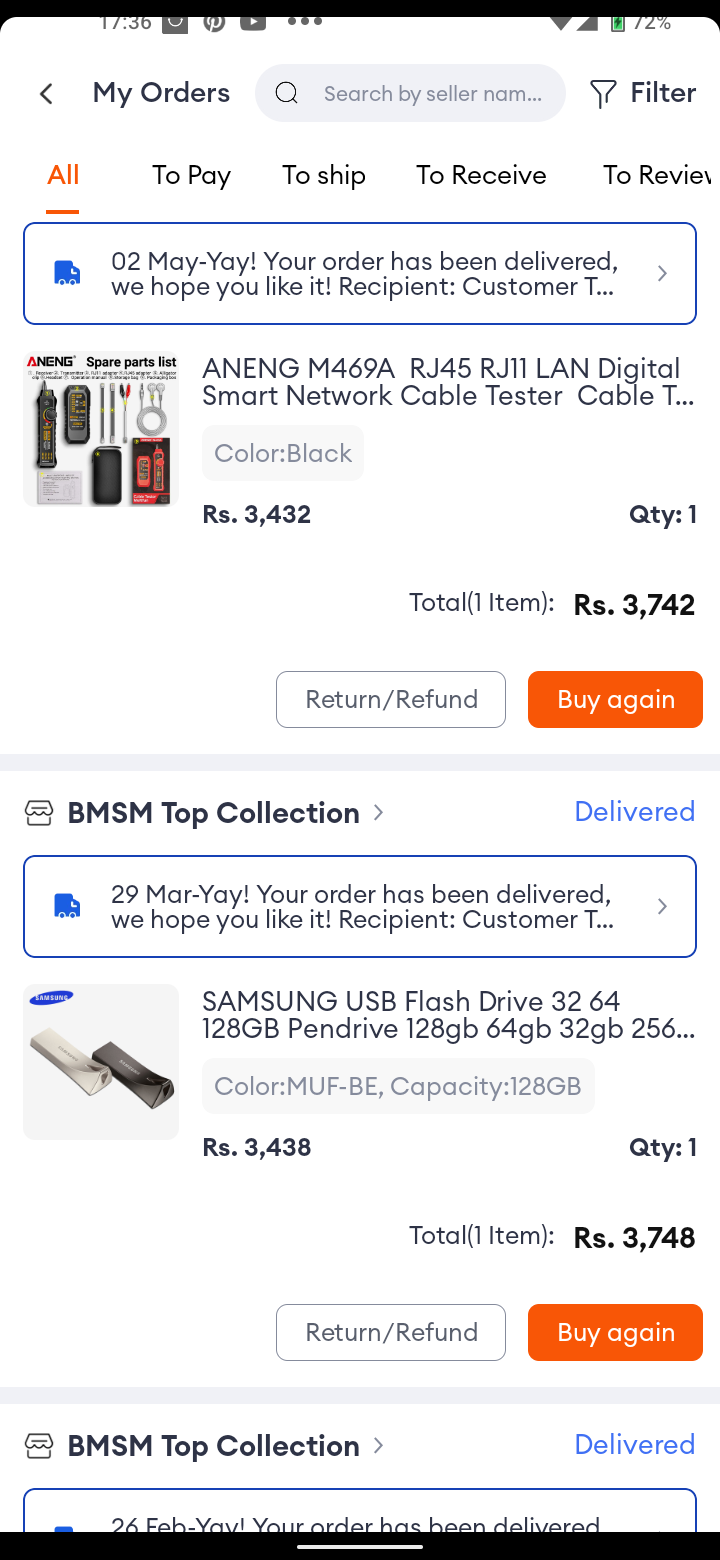Expand the 29 Mar delivery message chevron

point(662,906)
